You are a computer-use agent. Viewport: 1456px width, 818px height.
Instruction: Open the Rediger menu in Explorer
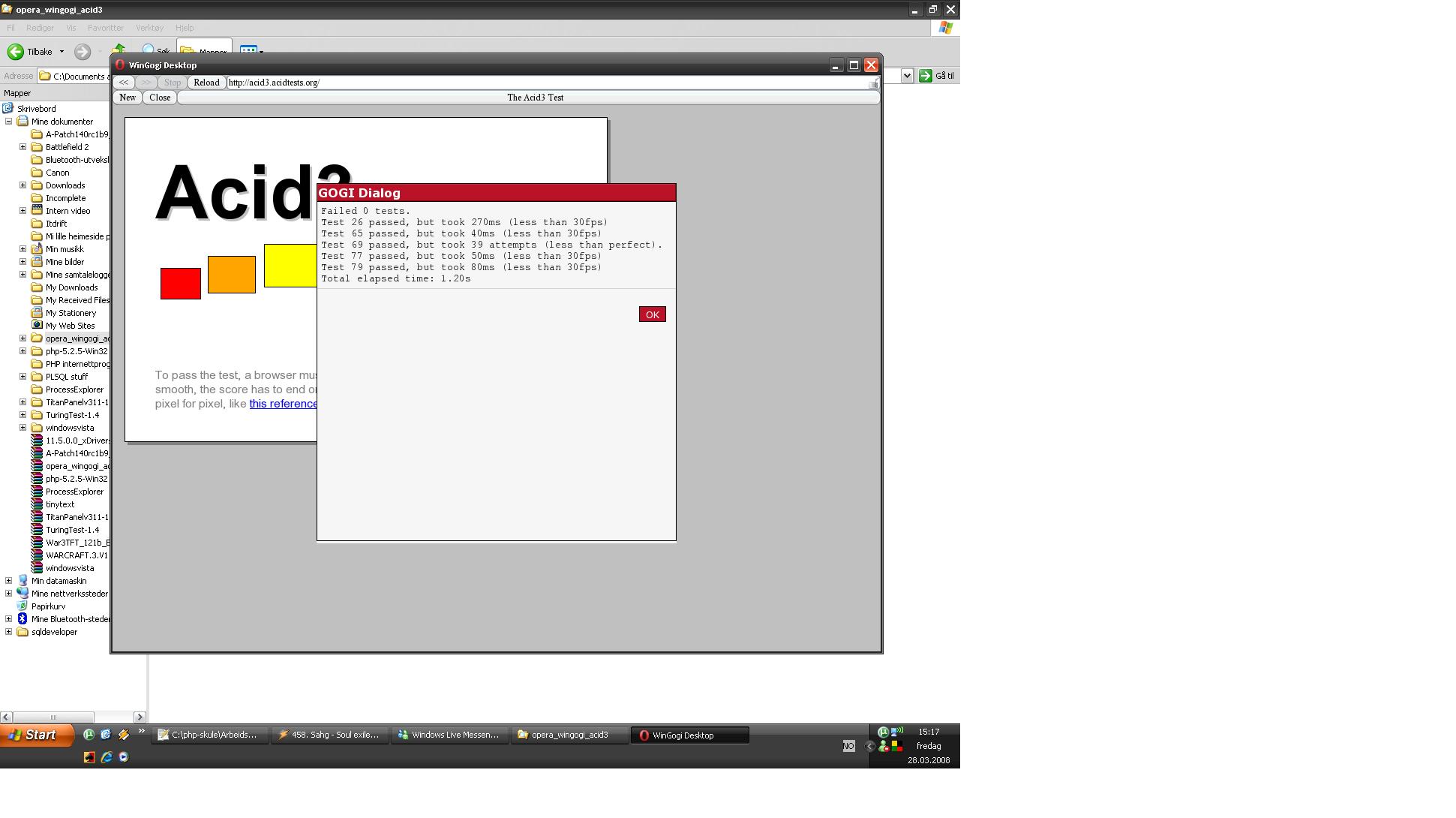[40, 28]
